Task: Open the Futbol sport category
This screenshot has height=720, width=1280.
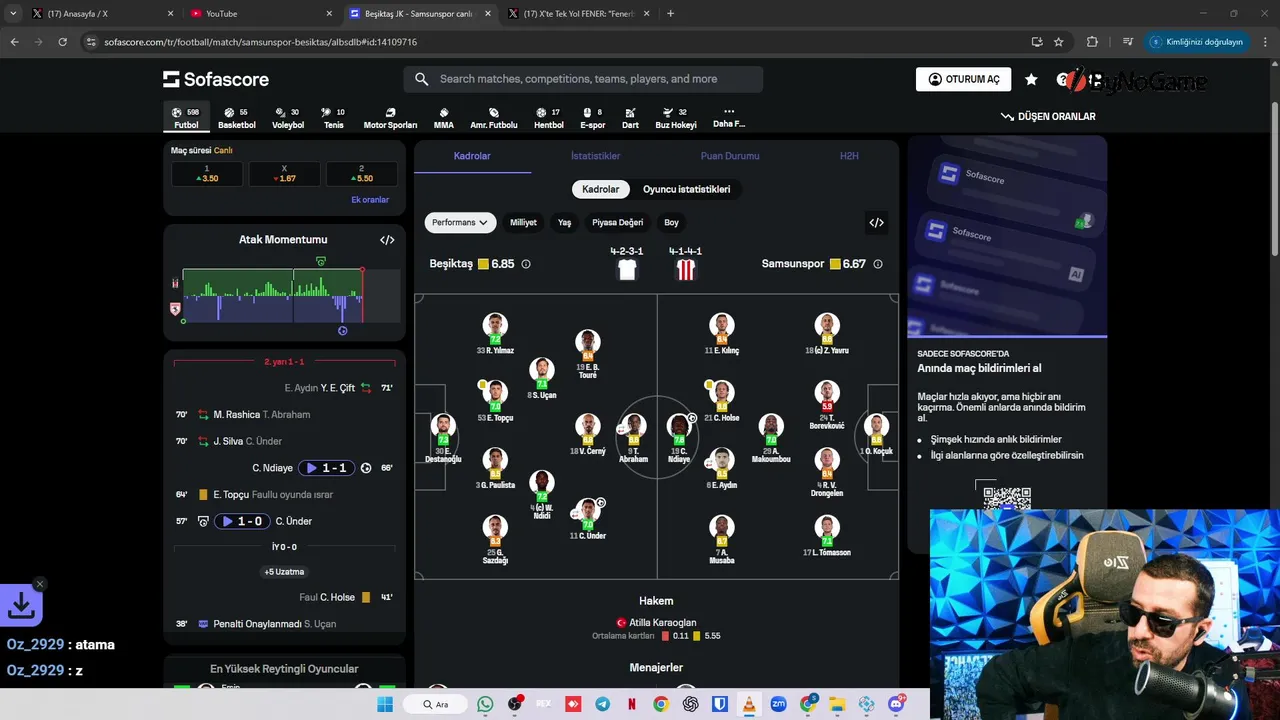Action: click(186, 118)
